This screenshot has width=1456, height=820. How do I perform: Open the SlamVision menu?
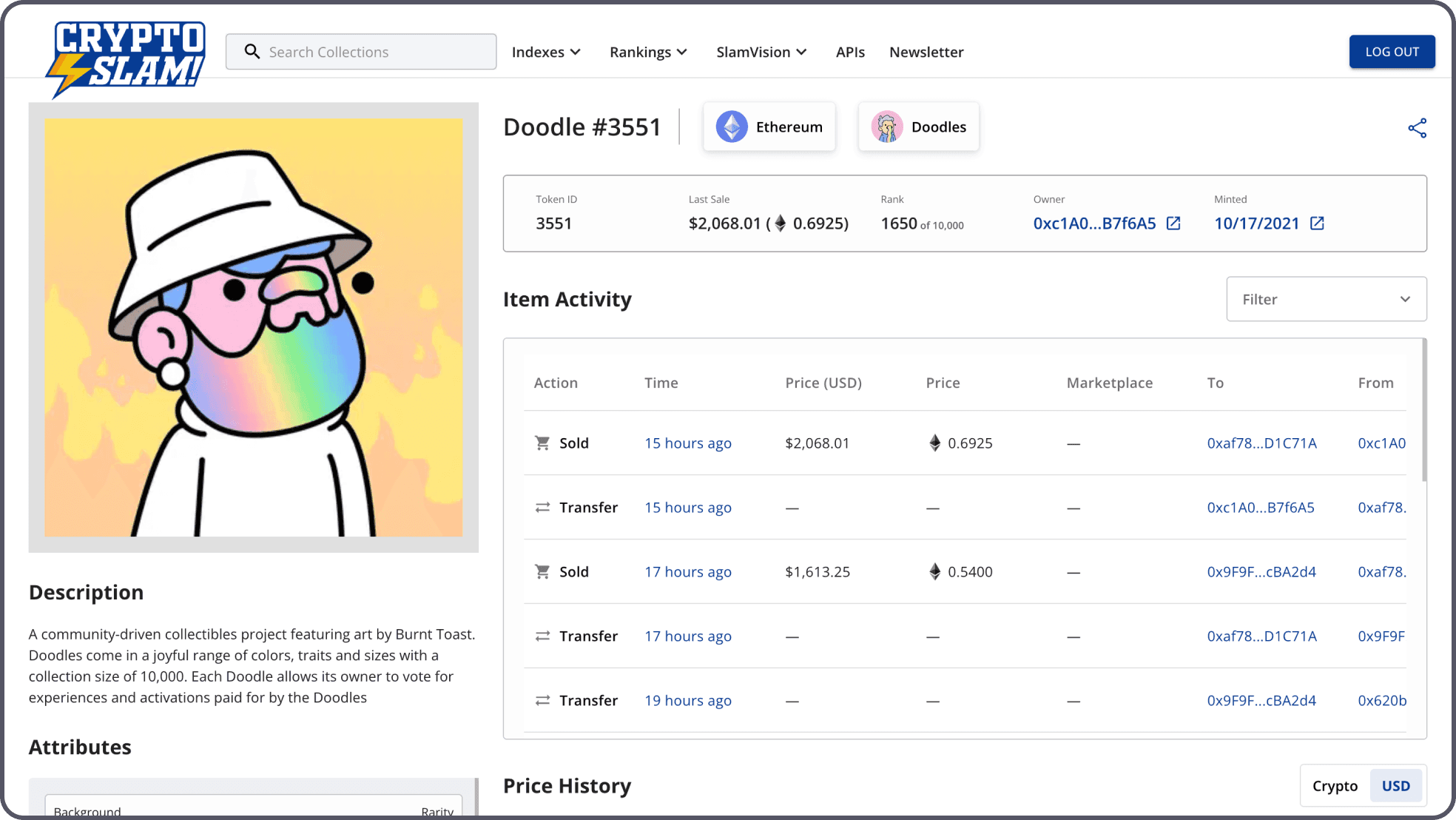click(761, 52)
